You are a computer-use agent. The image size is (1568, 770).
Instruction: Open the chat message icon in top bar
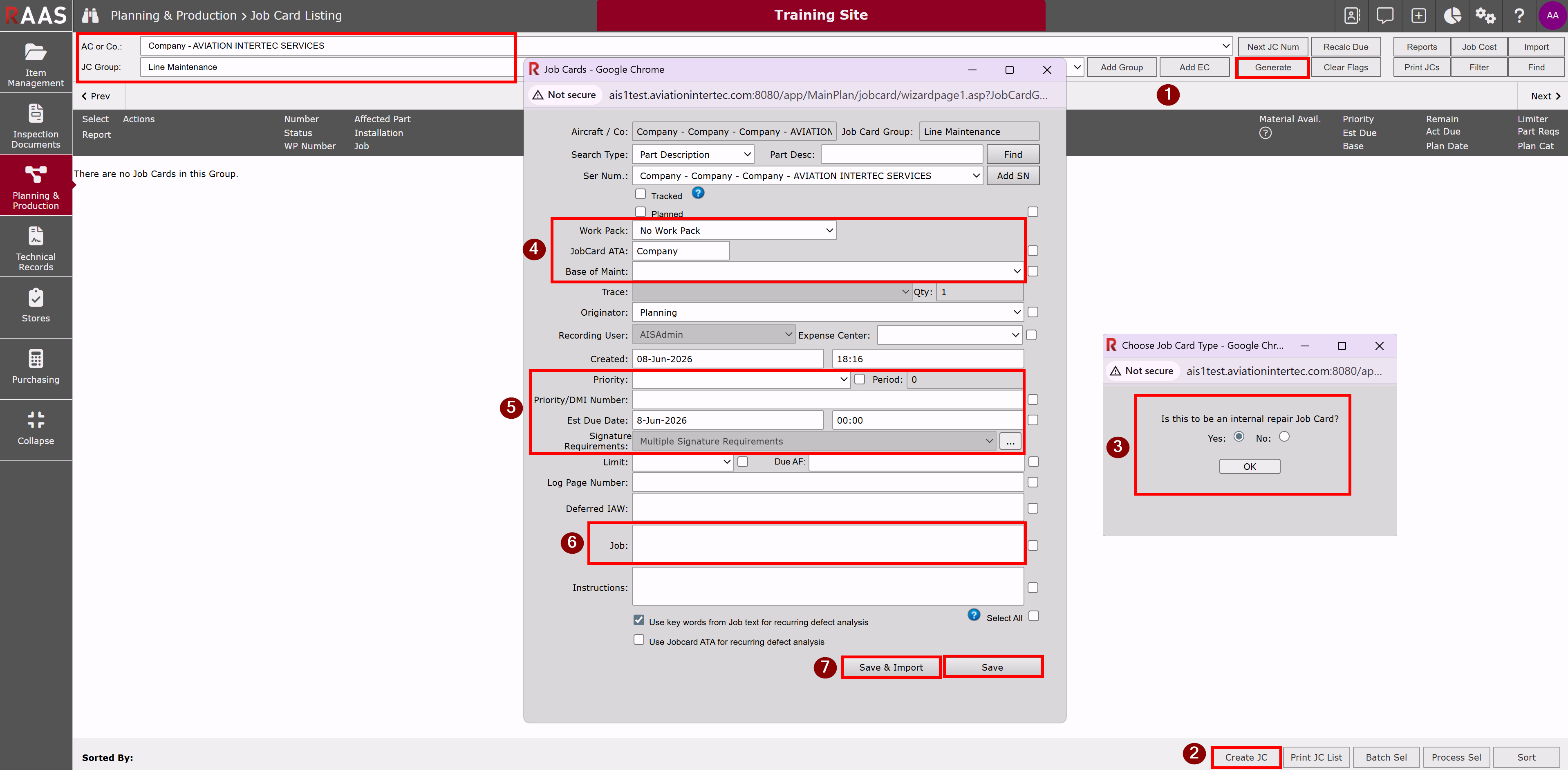1385,15
